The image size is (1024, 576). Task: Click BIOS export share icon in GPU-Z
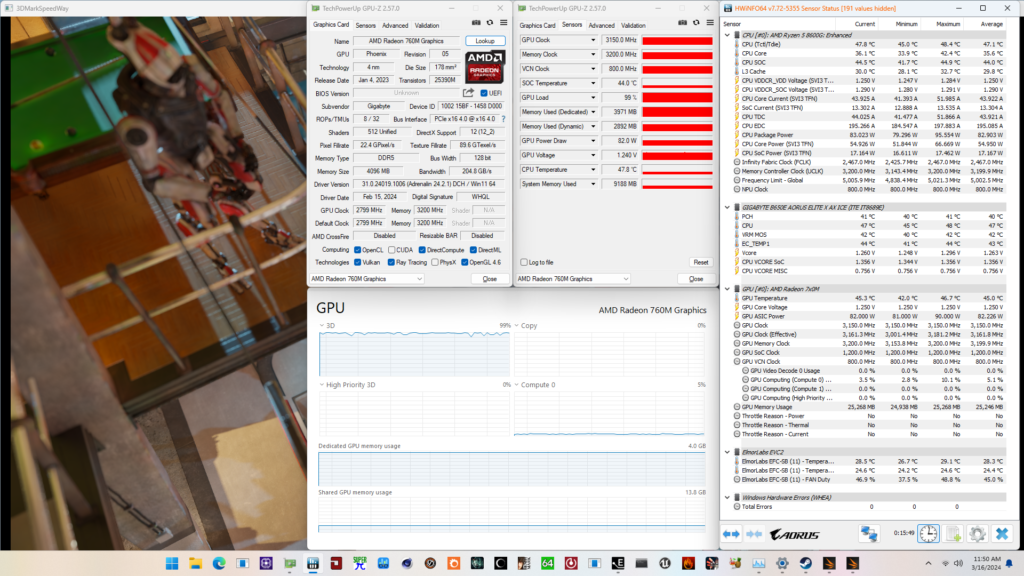tap(468, 93)
